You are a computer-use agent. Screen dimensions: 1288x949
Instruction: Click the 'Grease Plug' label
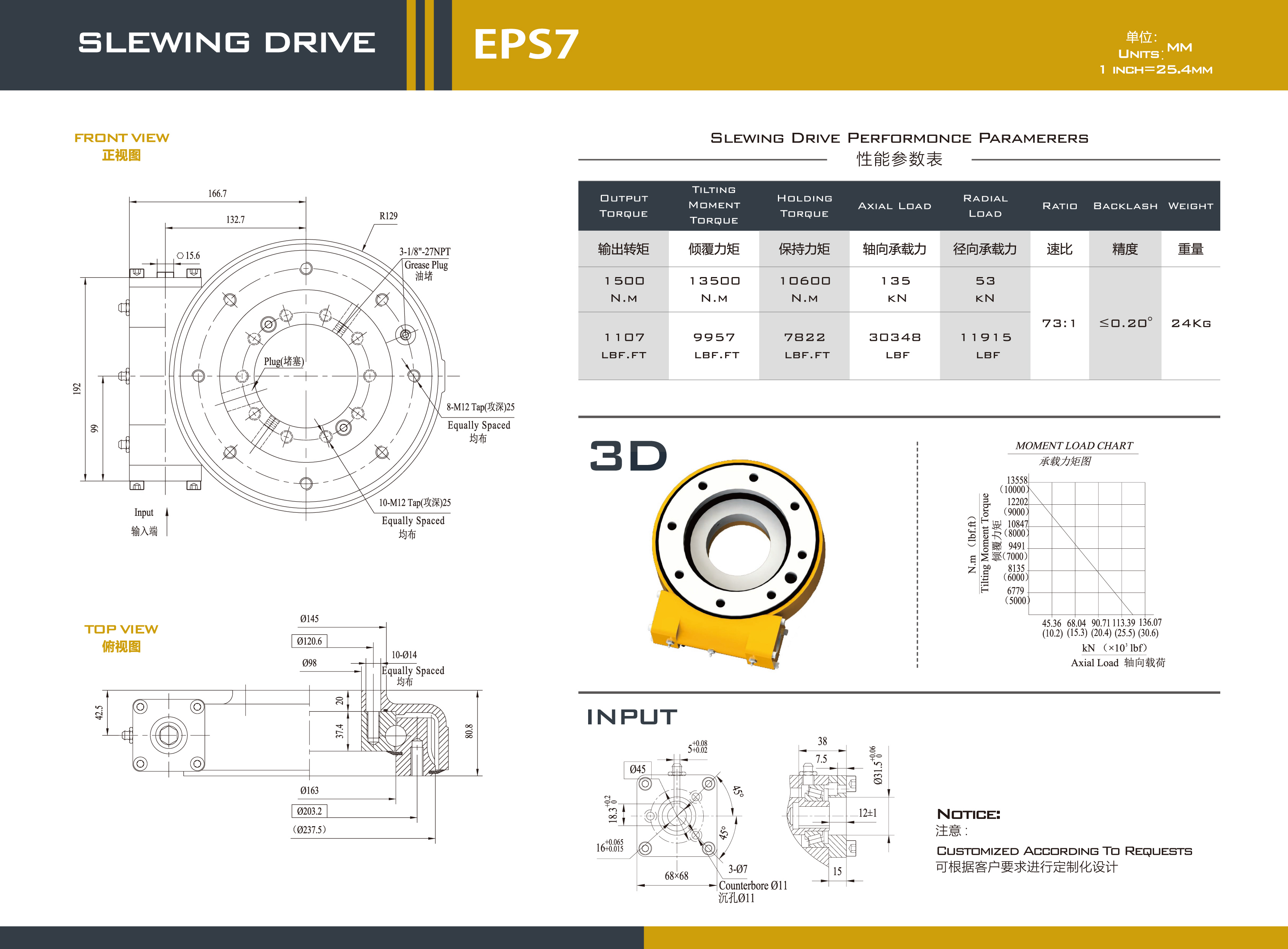(426, 265)
